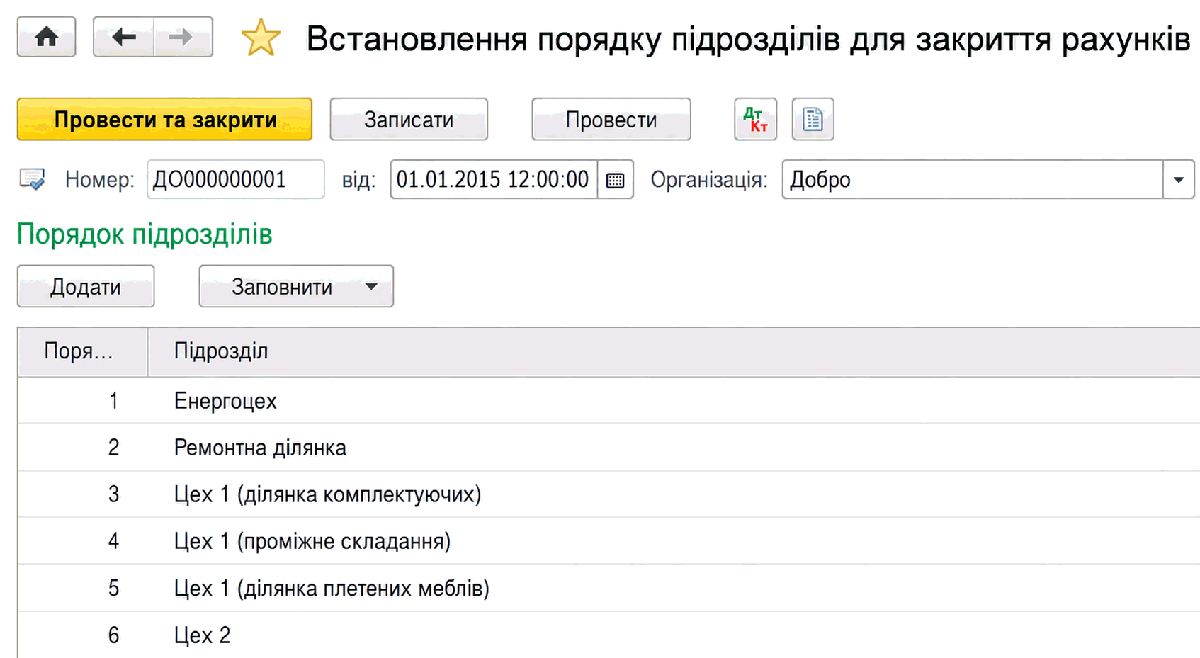Viewport: 1200px width, 658px height.
Task: Select Цех 1 (проміжне складання) row
Action: click(x=608, y=542)
